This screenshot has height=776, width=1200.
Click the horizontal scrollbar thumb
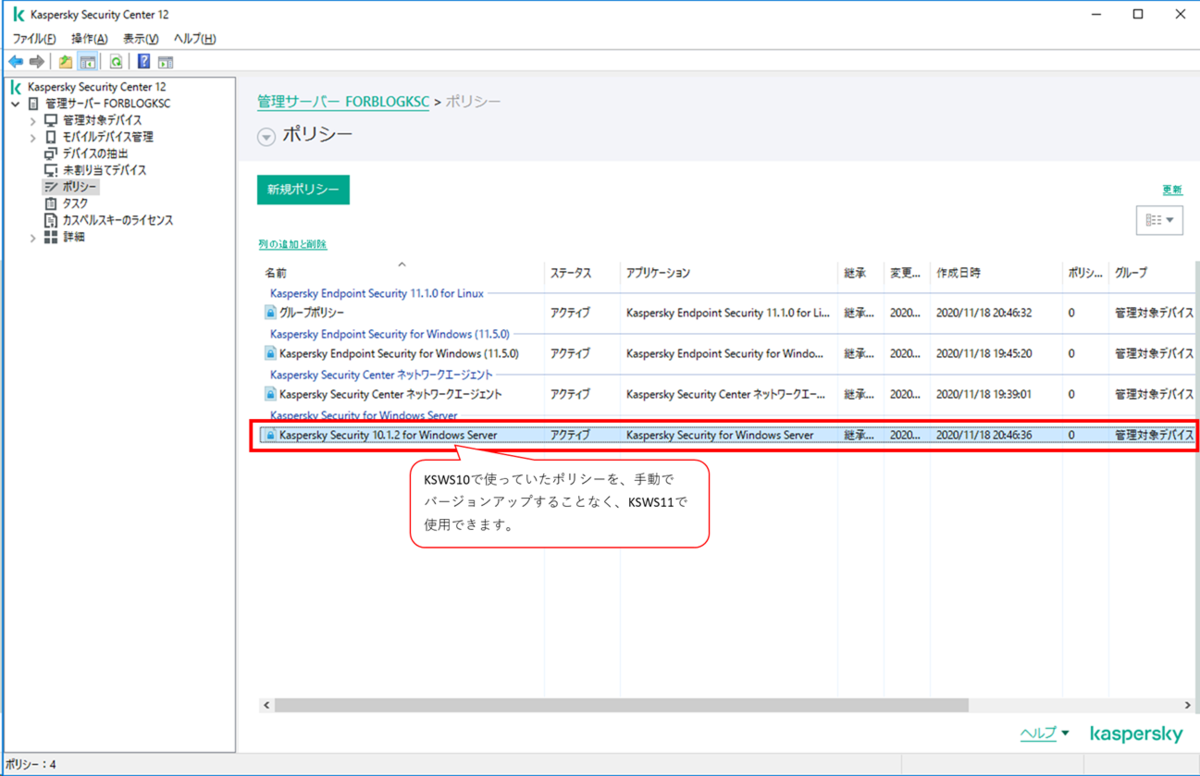[621, 705]
